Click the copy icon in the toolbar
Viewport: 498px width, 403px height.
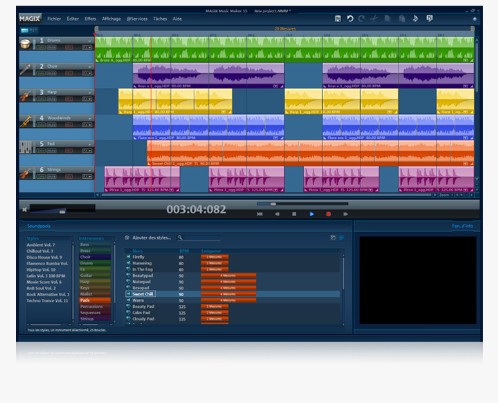coord(387,19)
